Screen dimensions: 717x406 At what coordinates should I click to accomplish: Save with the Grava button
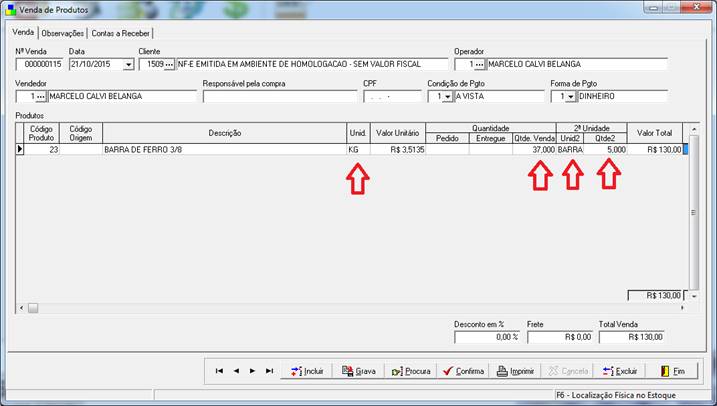pyautogui.click(x=358, y=371)
